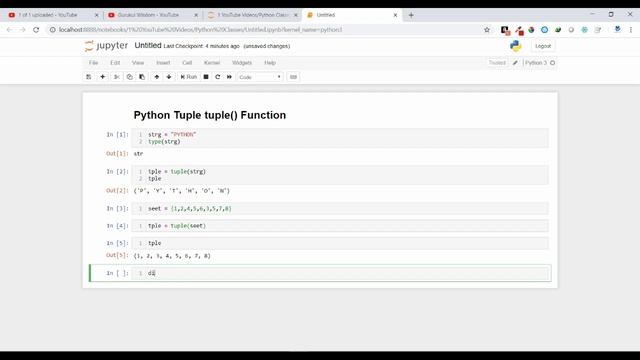The width and height of the screenshot is (640, 360).
Task: Interrupt the kernel with stop icon
Action: click(x=206, y=77)
